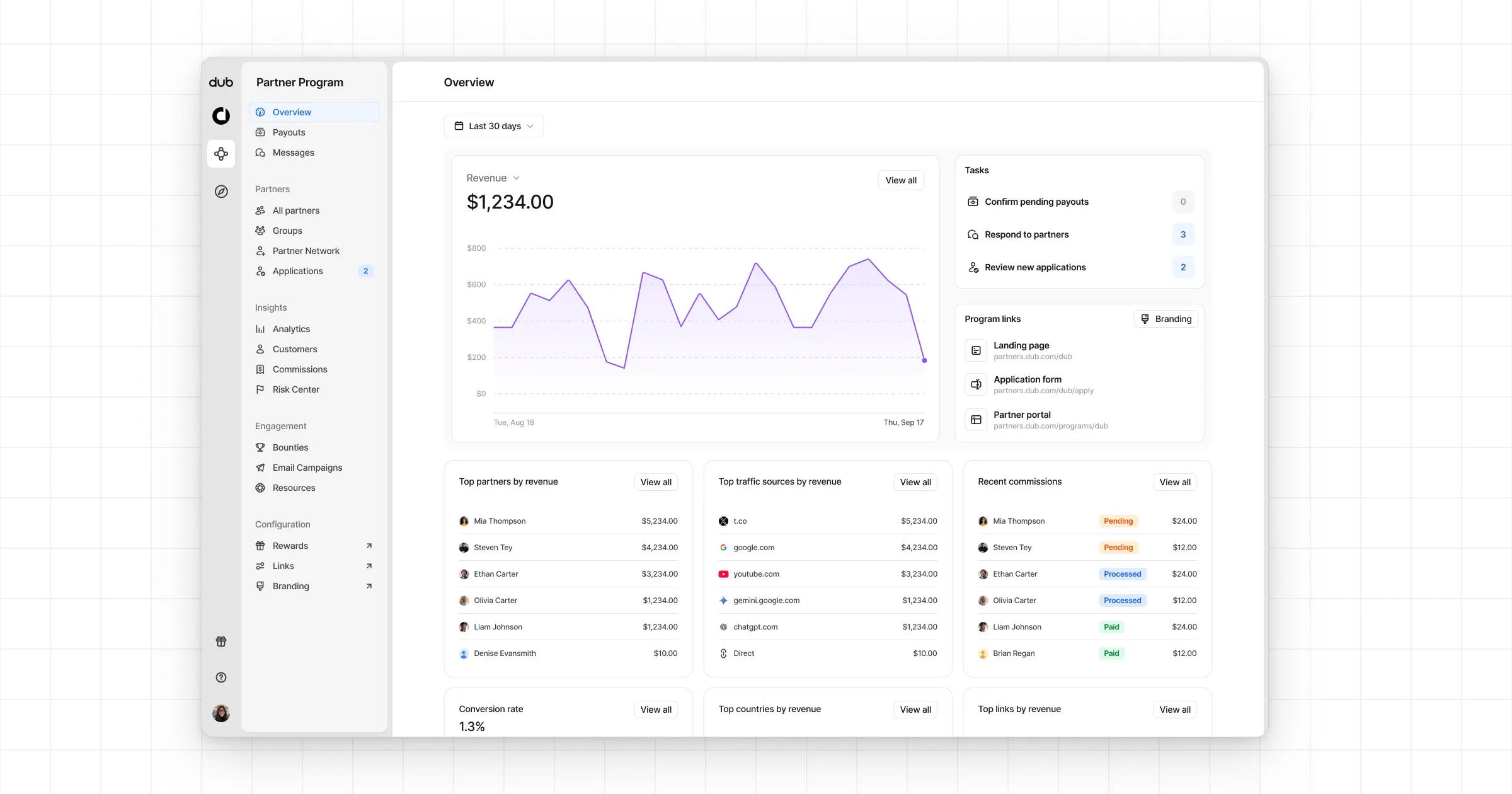Open Risk Center in the sidebar

(x=314, y=389)
